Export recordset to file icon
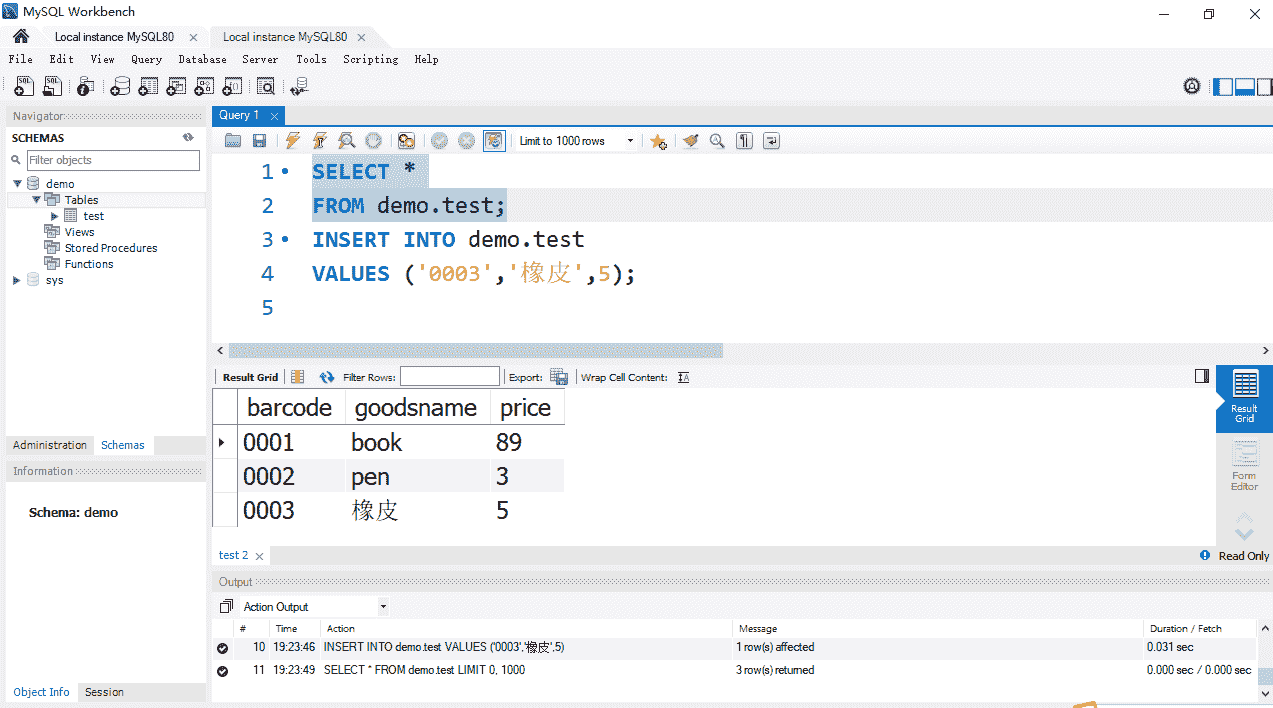 point(559,377)
